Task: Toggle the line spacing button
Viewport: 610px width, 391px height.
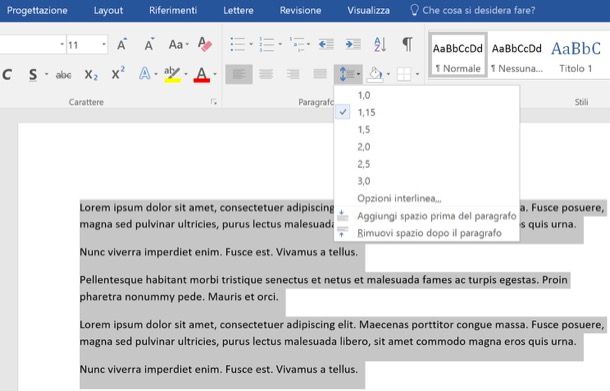Action: click(348, 74)
